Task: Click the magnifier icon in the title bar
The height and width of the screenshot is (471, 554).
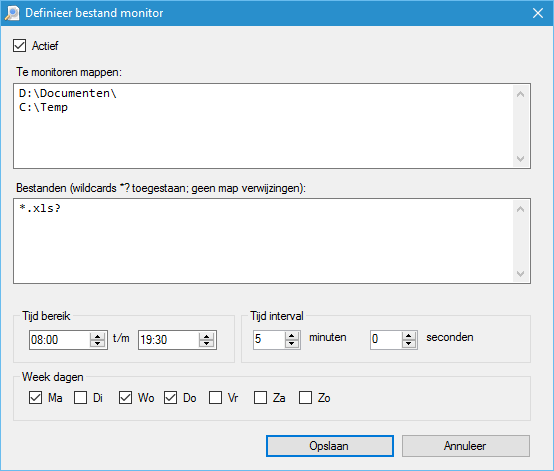Action: (12, 13)
